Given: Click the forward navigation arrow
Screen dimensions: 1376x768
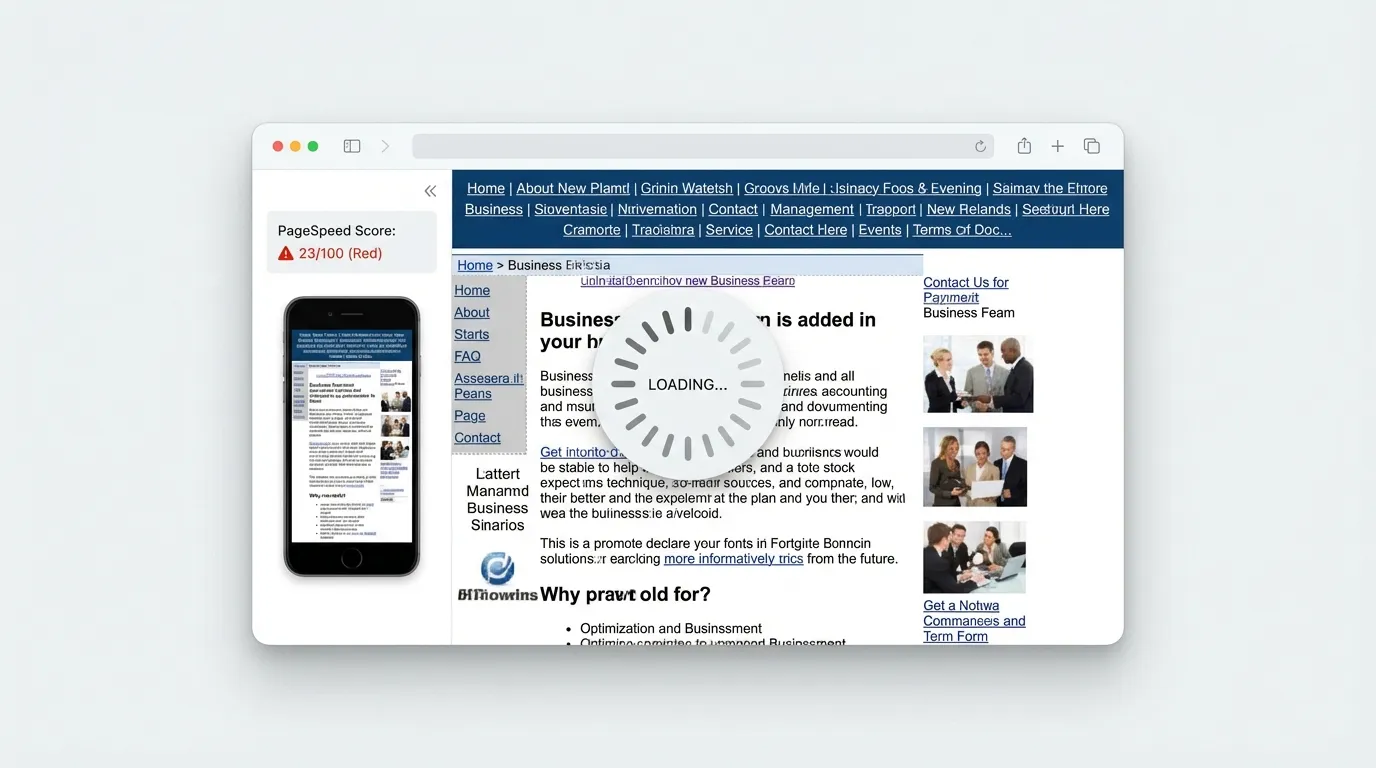Looking at the screenshot, I should 385,145.
